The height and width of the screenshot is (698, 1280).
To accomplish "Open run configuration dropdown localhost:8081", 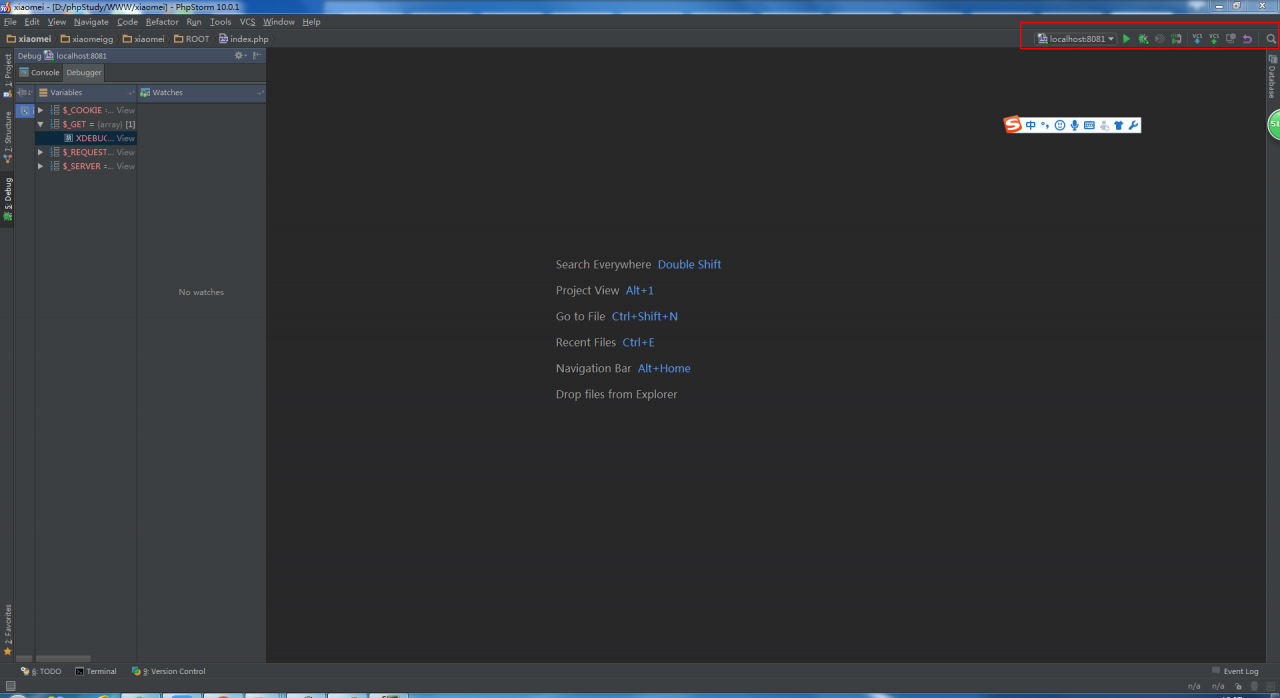I will coord(1076,39).
